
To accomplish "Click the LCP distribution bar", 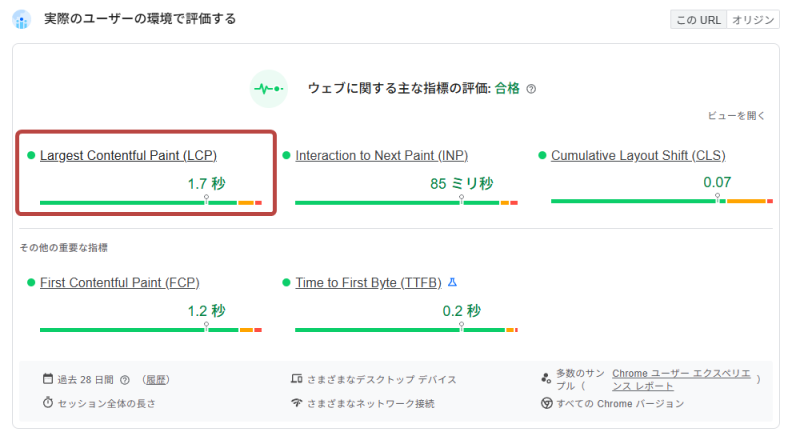I will pos(150,203).
